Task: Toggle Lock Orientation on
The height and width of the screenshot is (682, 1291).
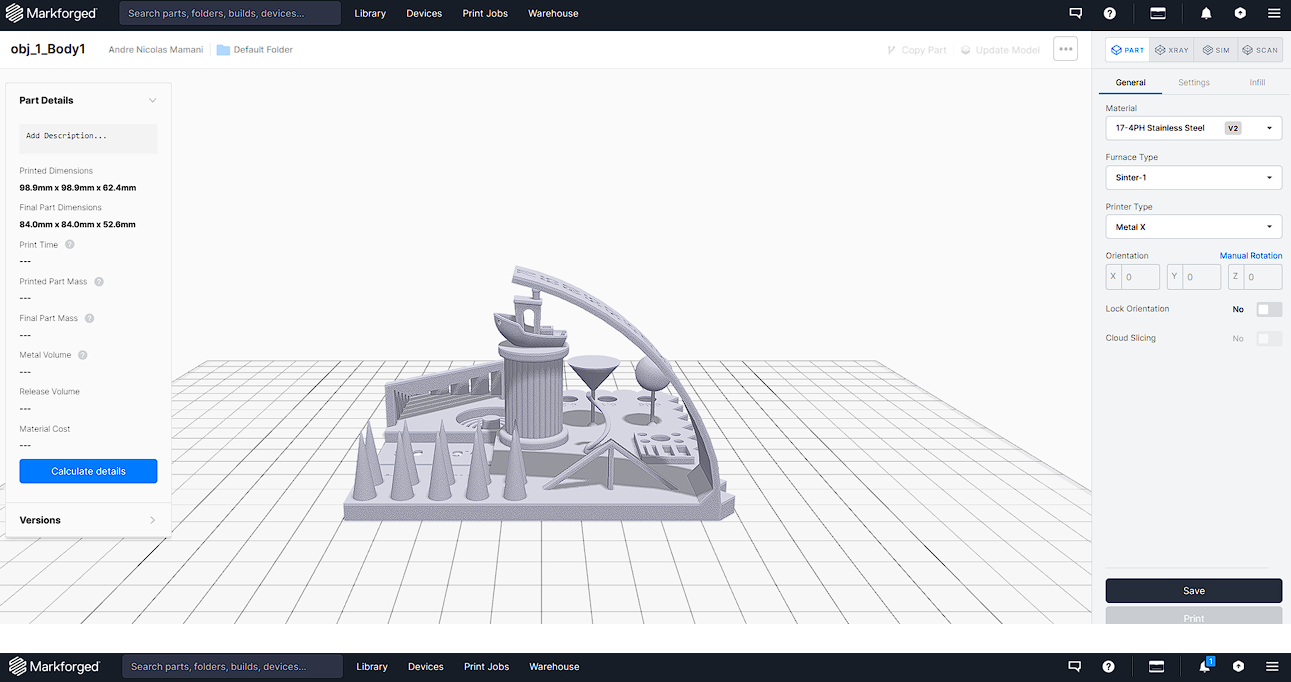Action: point(1268,309)
